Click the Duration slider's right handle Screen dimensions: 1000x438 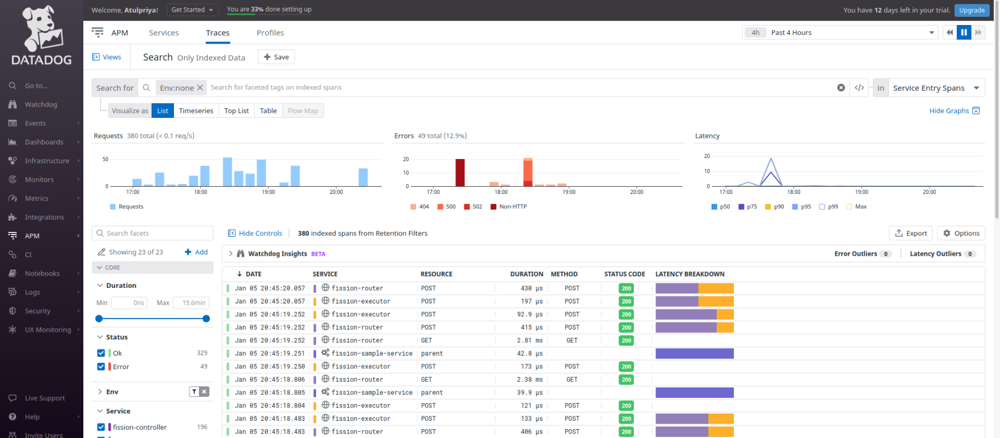[206, 318]
